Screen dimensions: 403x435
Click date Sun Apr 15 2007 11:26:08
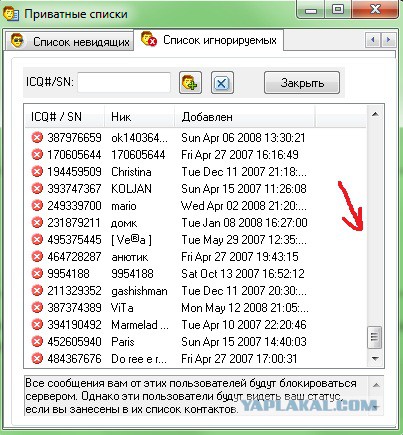coord(244,189)
